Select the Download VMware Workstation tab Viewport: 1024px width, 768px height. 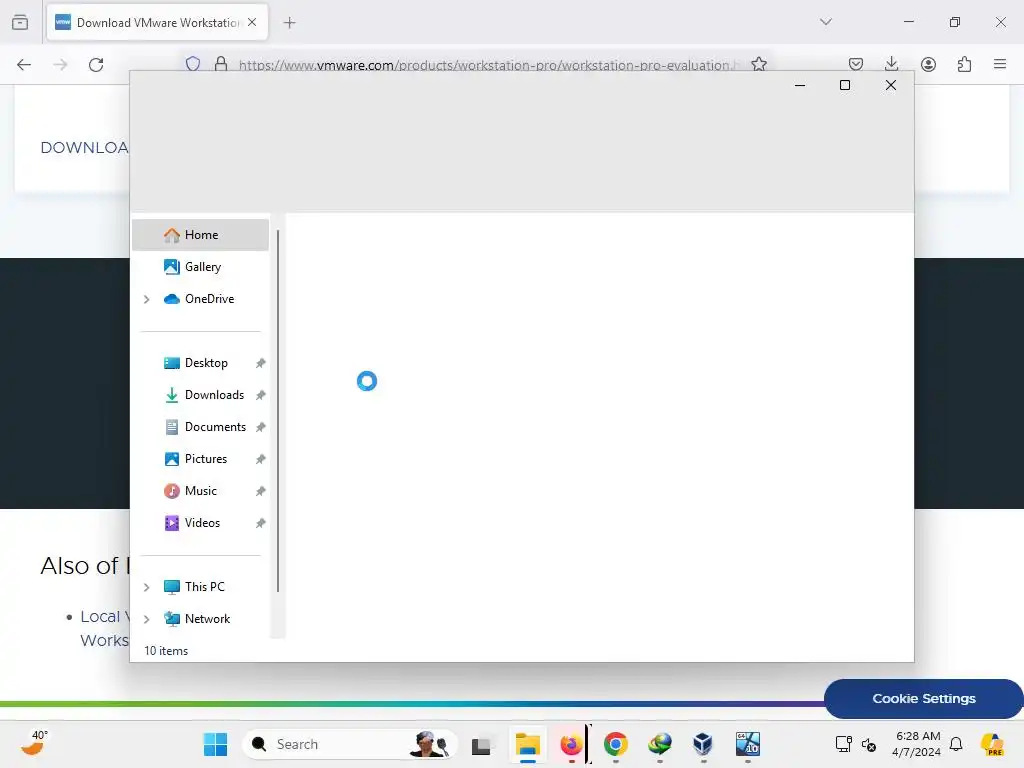[x=157, y=23]
